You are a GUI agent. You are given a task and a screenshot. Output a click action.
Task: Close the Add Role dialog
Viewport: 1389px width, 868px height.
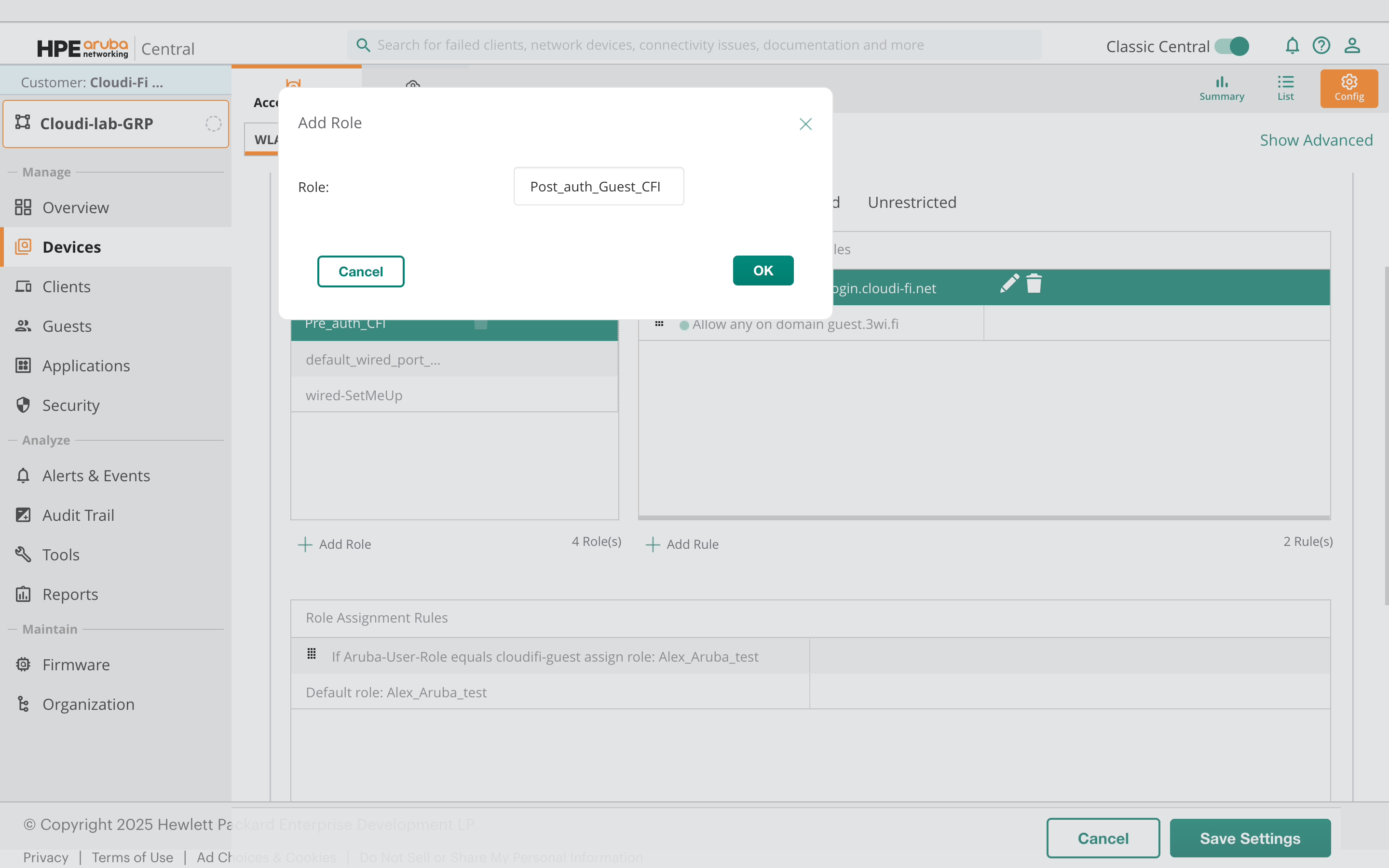pos(805,124)
